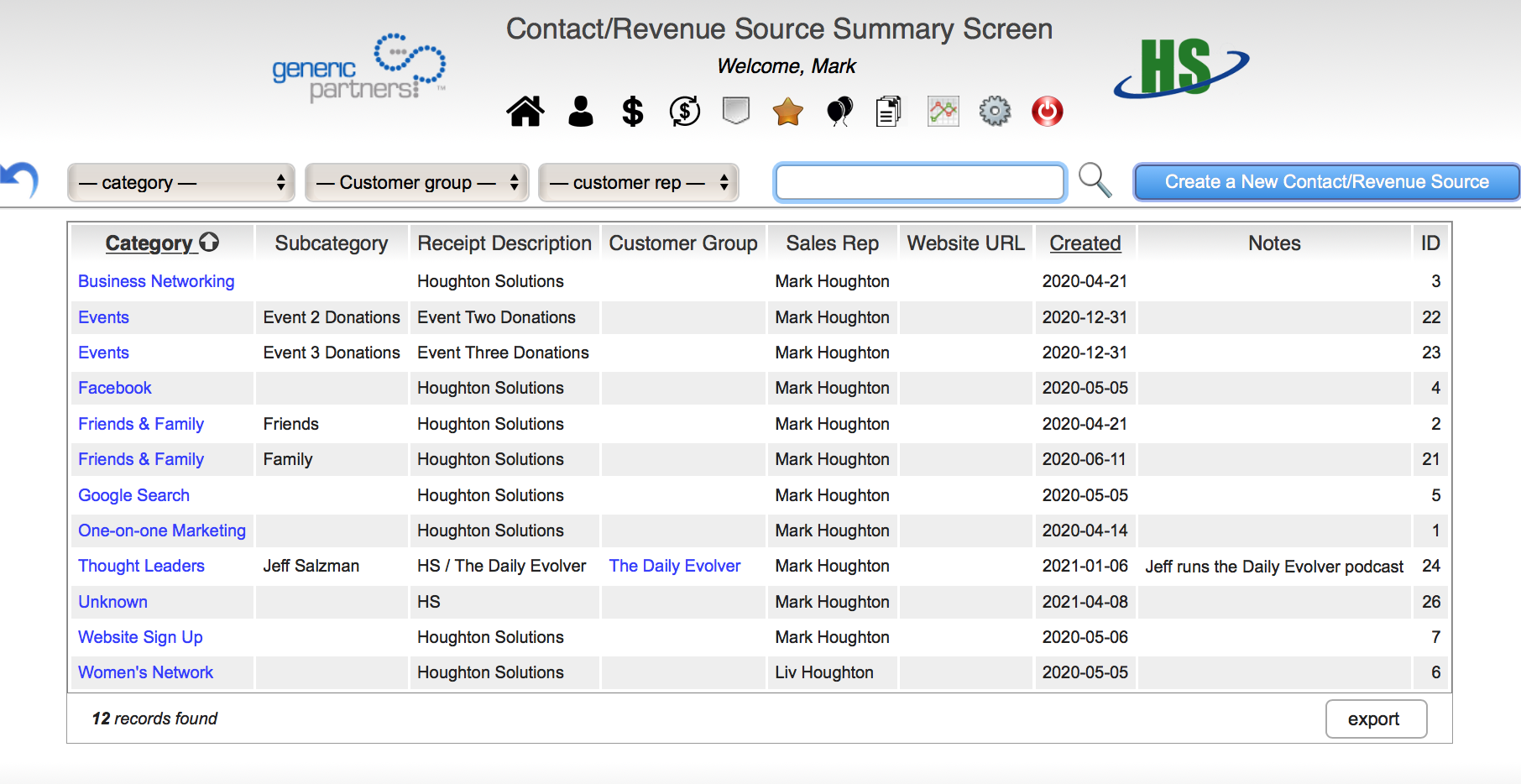The width and height of the screenshot is (1521, 784).
Task: Open the line chart reports icon
Action: (x=943, y=111)
